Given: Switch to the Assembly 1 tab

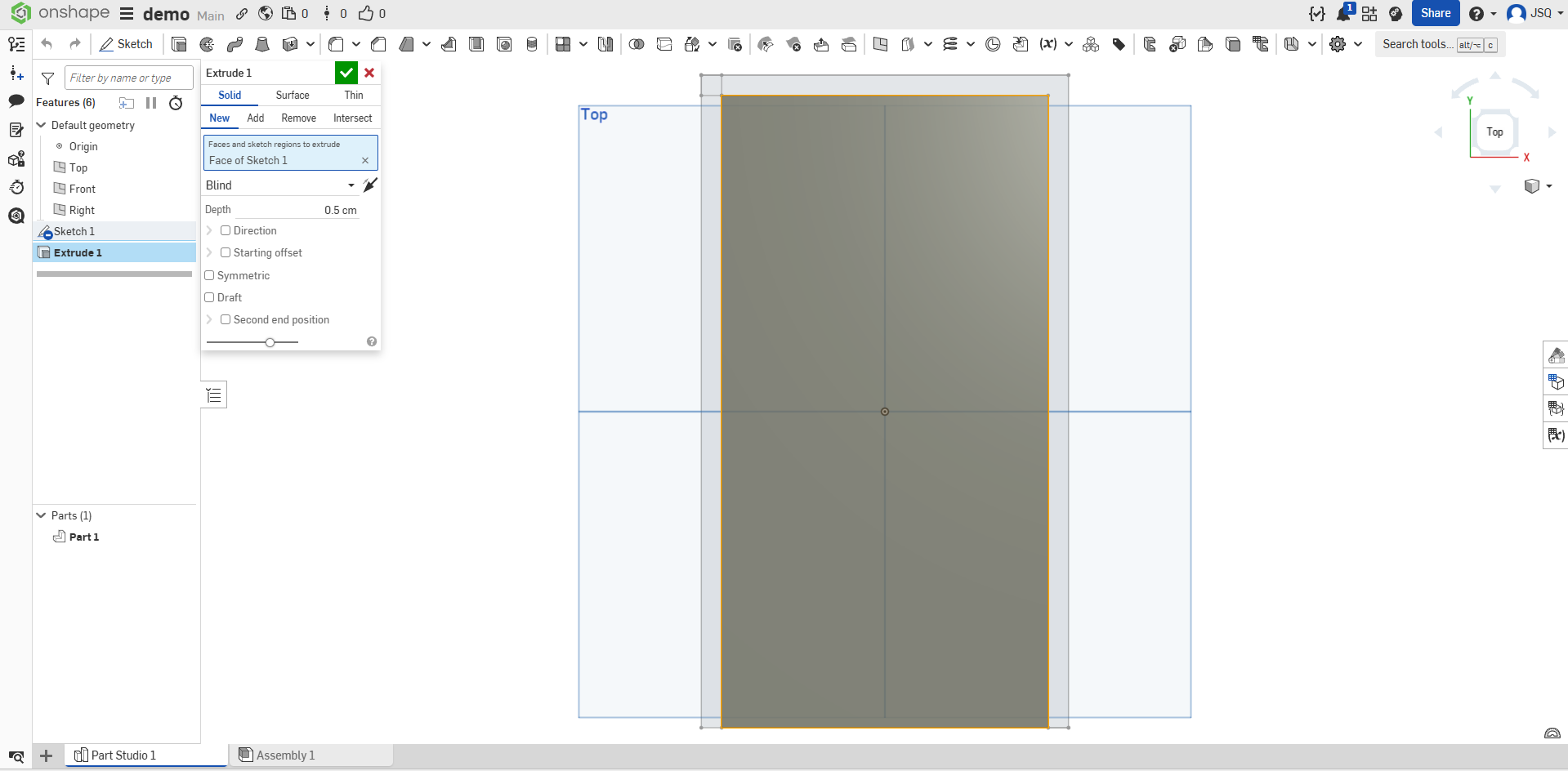Looking at the screenshot, I should (311, 755).
